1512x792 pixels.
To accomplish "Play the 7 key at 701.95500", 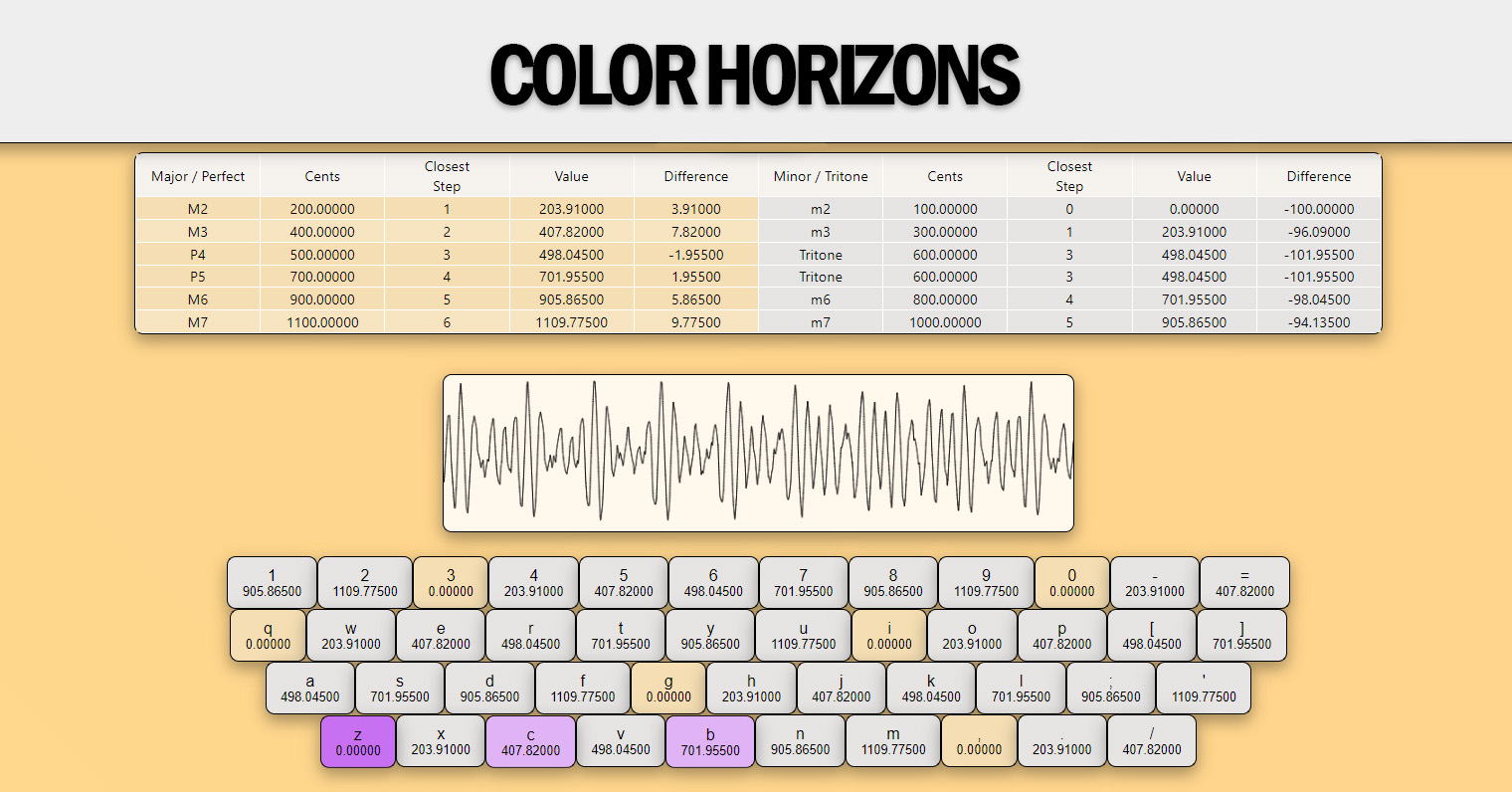I will click(x=804, y=583).
